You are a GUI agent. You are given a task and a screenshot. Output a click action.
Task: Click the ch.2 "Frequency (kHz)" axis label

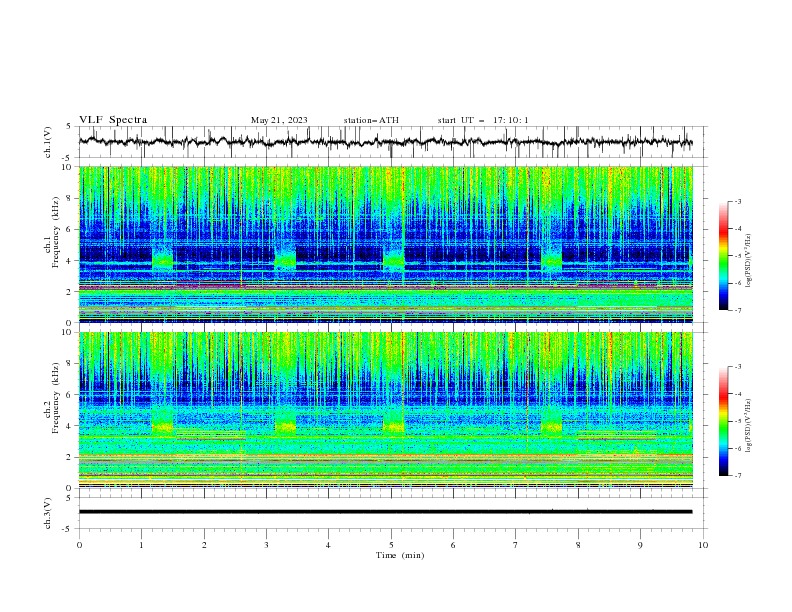[x=56, y=398]
